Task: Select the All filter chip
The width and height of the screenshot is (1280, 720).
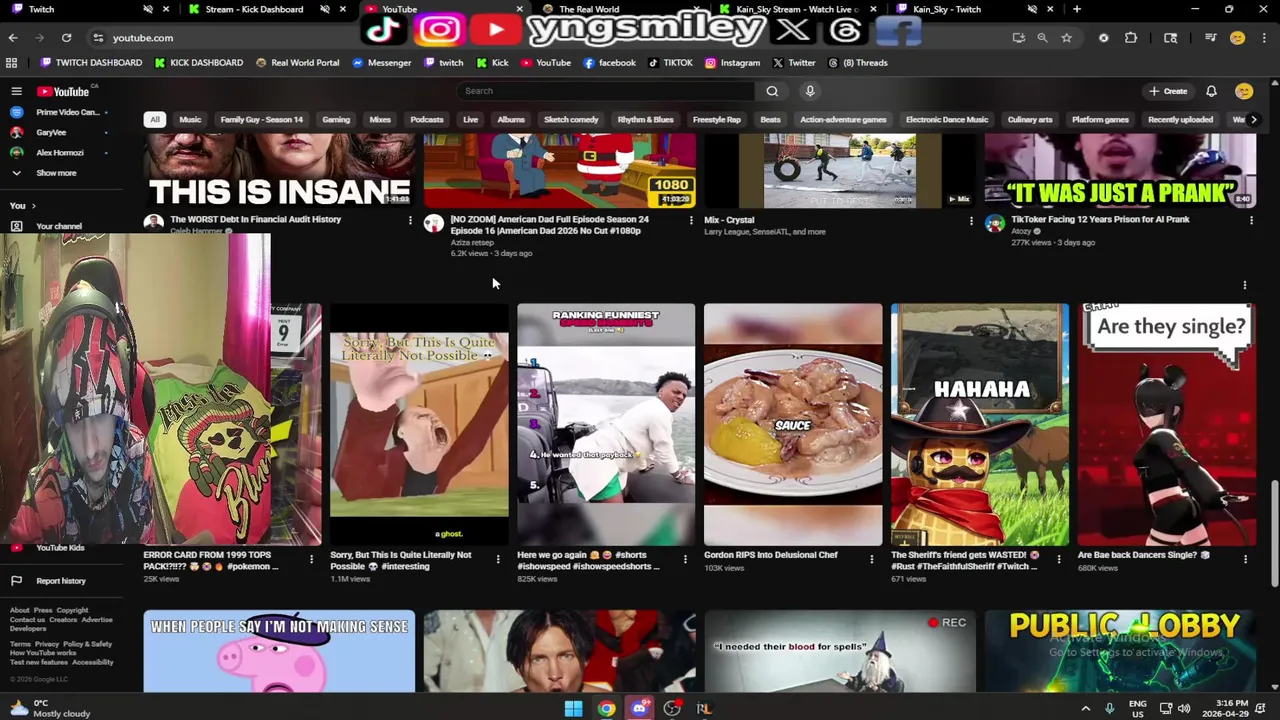Action: click(x=155, y=120)
